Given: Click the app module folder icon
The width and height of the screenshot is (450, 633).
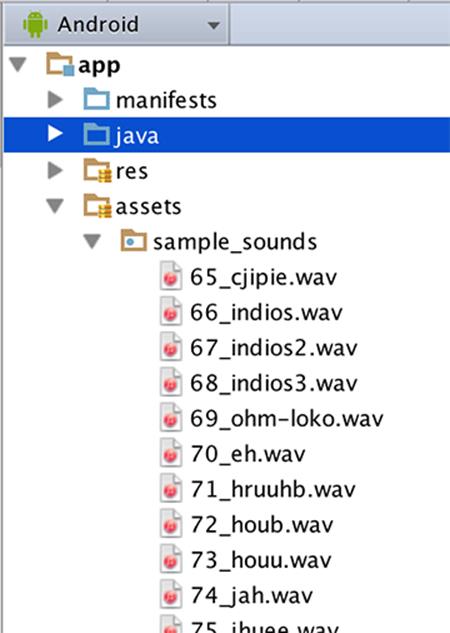Looking at the screenshot, I should 60,64.
